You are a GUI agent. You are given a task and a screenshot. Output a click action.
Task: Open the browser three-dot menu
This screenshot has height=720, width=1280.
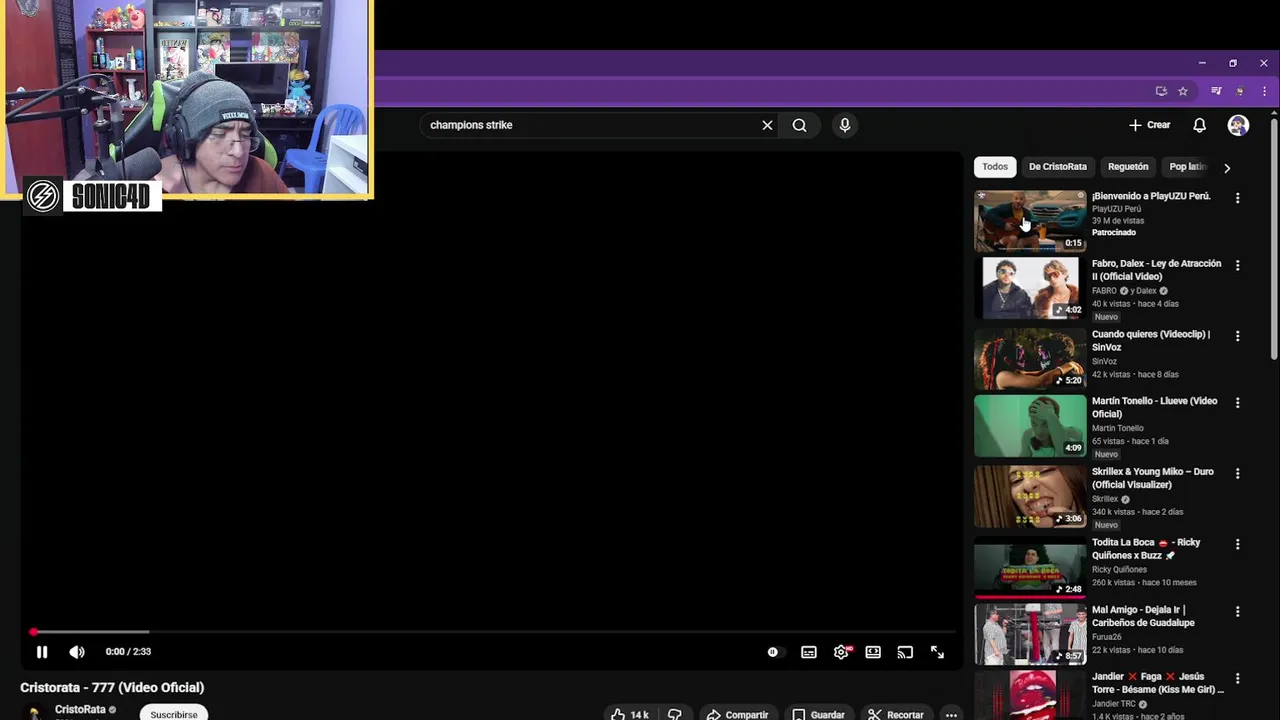pyautogui.click(x=1265, y=91)
